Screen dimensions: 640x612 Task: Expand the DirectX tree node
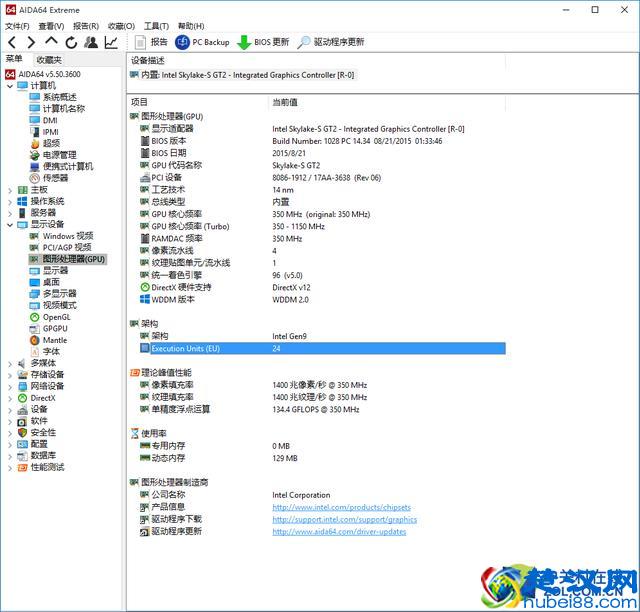(10, 398)
